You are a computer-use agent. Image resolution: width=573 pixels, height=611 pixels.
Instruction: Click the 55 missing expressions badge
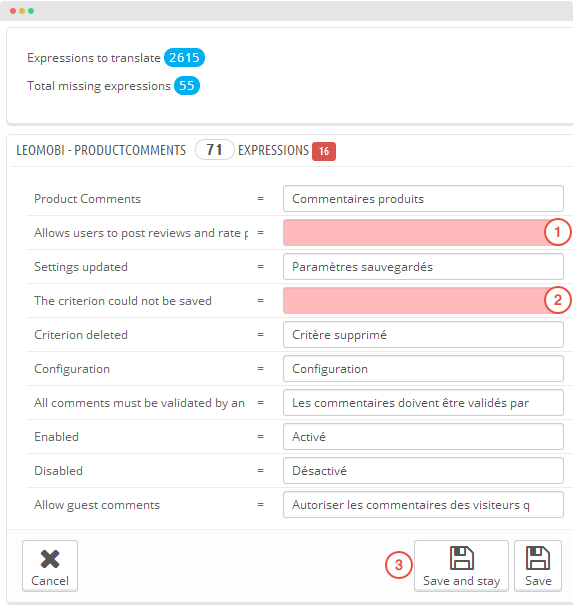pyautogui.click(x=187, y=86)
